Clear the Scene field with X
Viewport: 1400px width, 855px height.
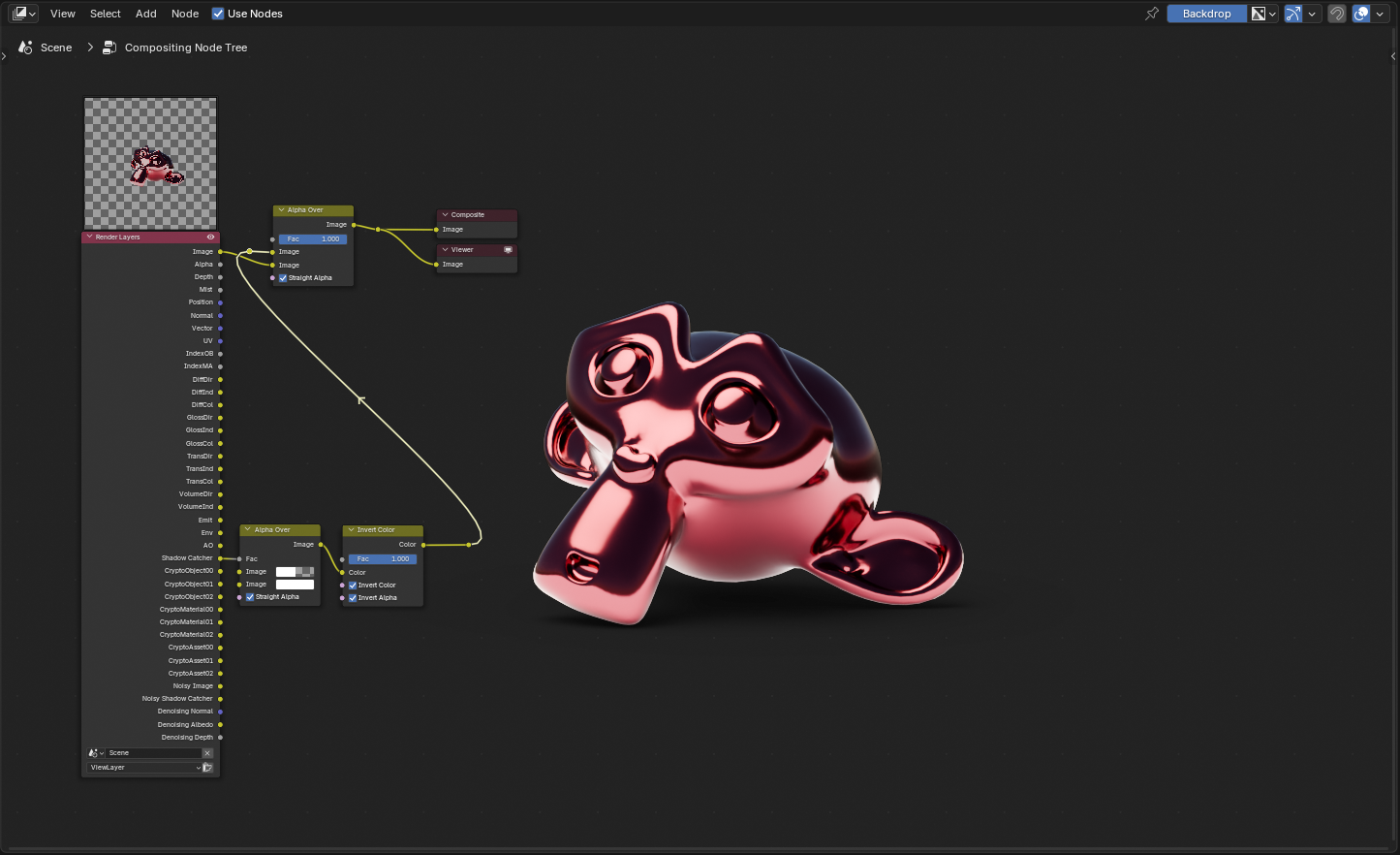(207, 753)
